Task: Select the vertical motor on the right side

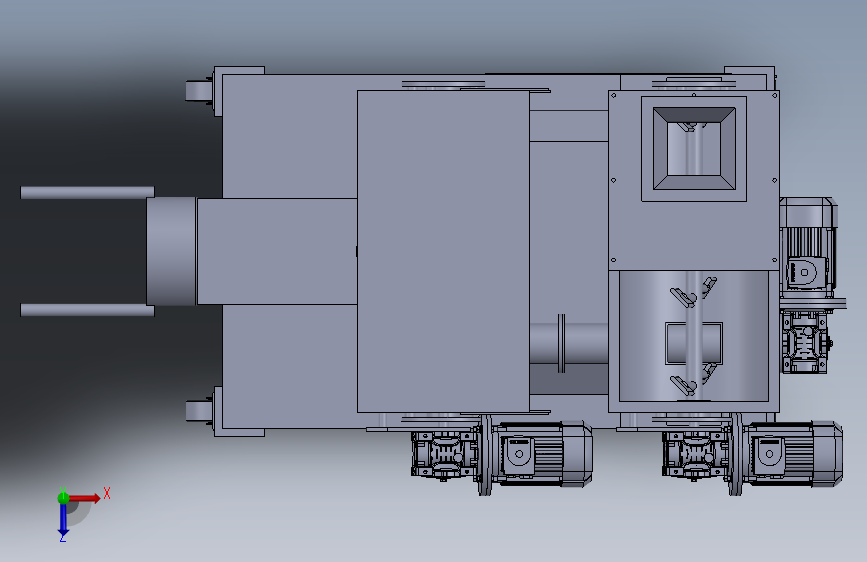Action: pos(808,243)
